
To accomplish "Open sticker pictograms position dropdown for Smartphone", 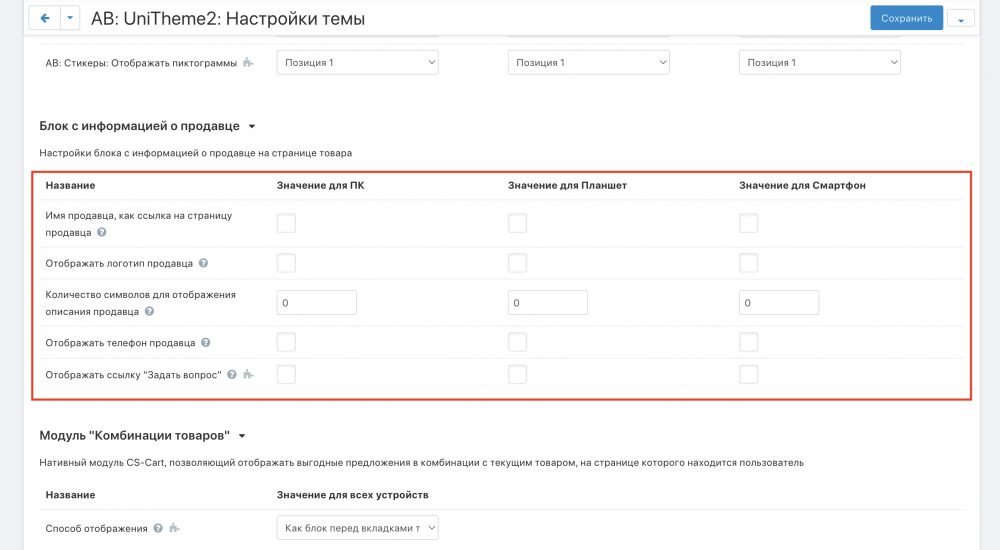I will 819,62.
